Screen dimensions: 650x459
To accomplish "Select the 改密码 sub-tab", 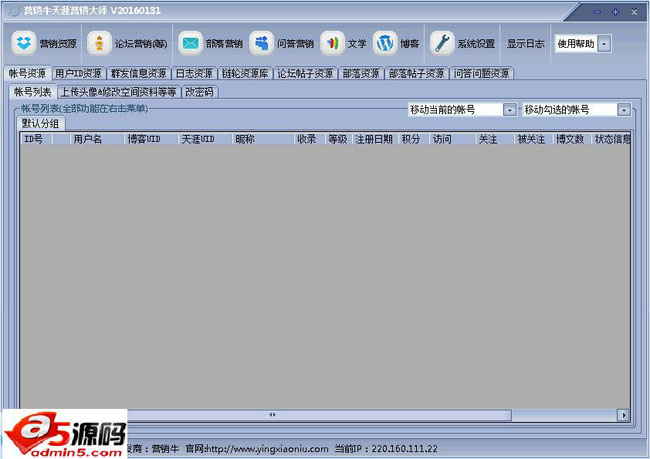I will pos(199,92).
